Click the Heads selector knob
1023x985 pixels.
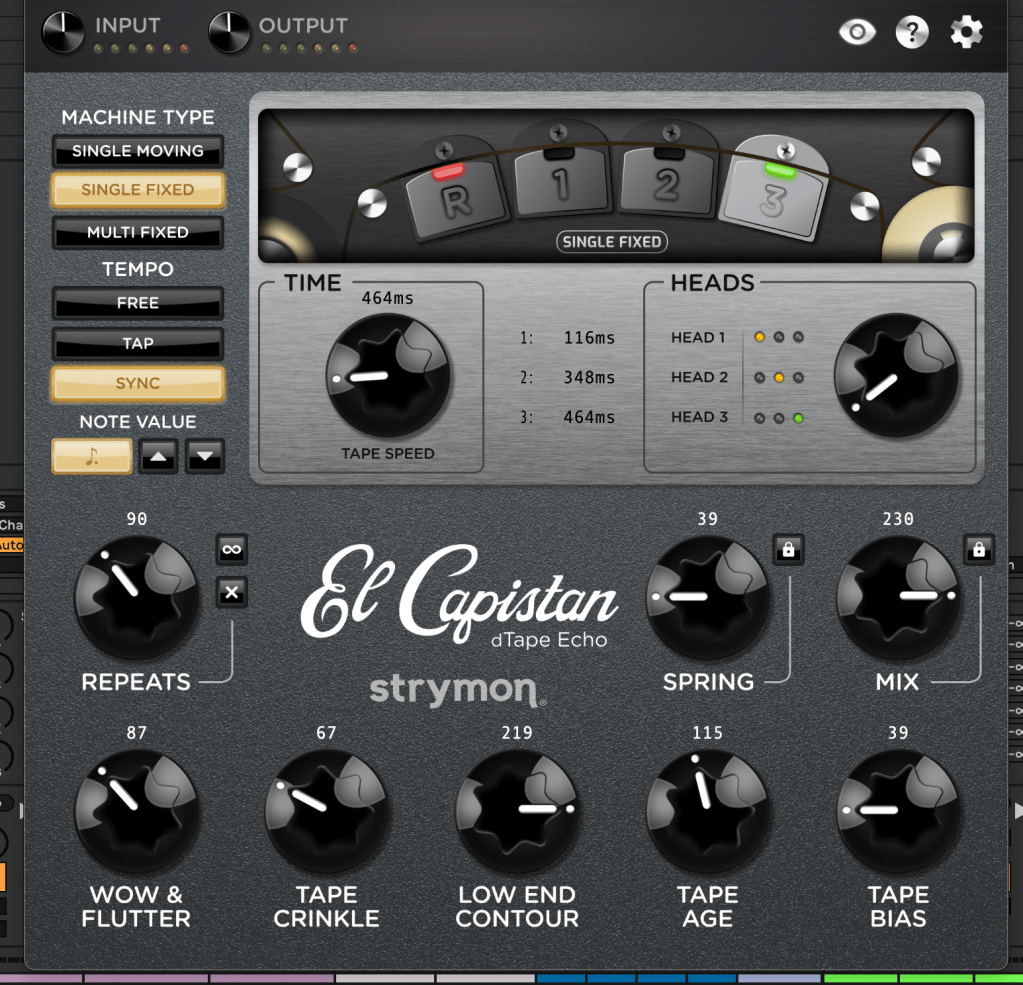[x=896, y=376]
